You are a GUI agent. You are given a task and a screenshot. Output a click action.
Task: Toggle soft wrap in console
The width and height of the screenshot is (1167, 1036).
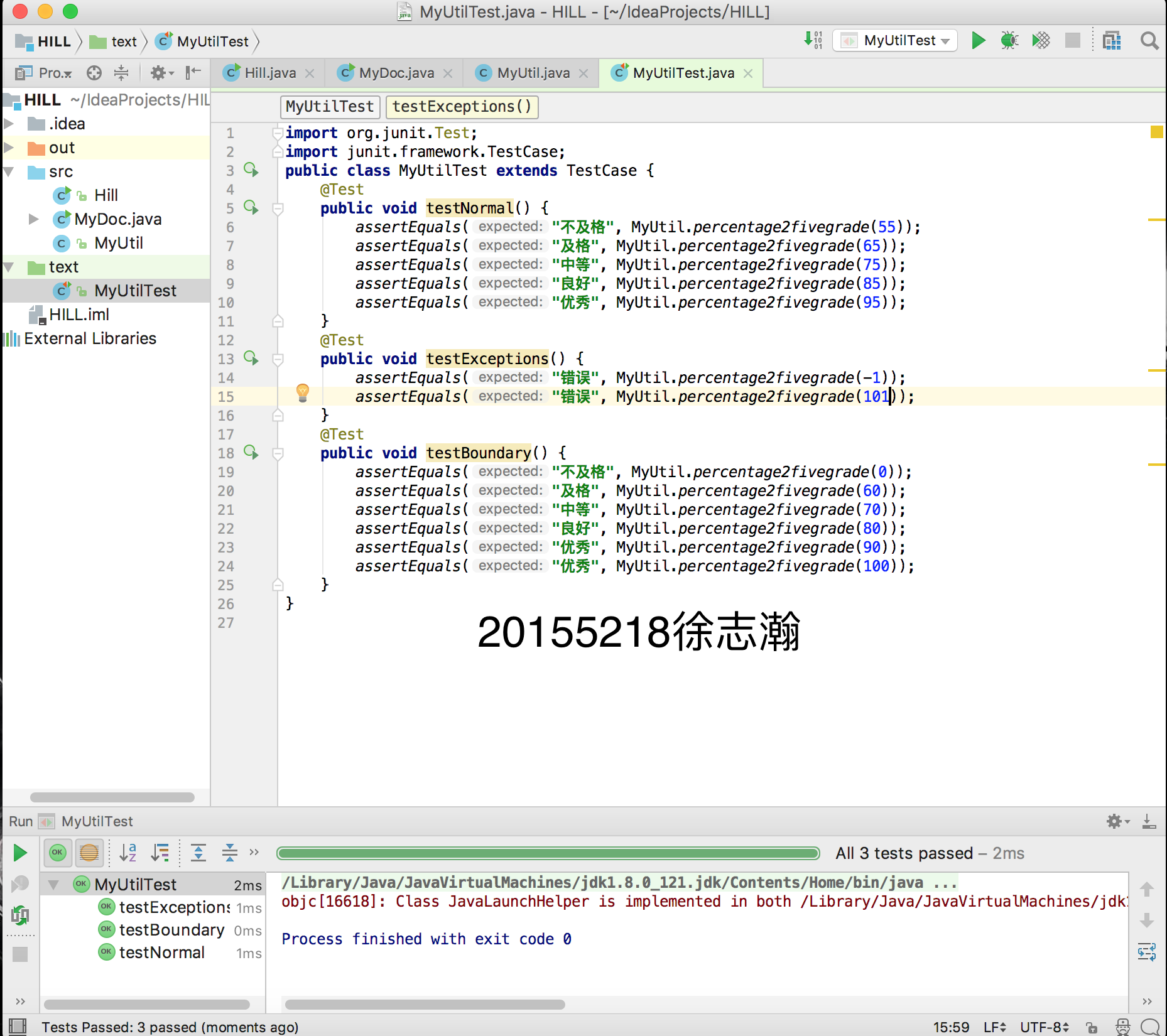[x=1147, y=952]
